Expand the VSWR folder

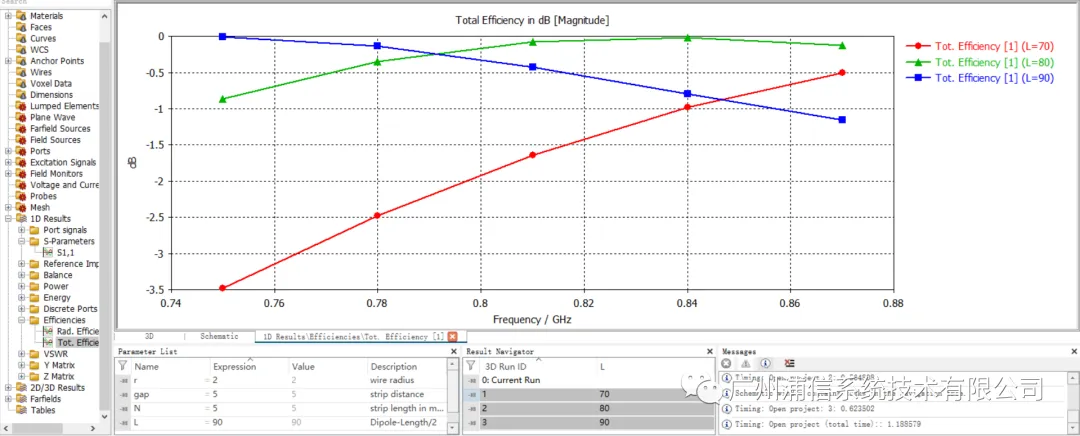coord(21,354)
